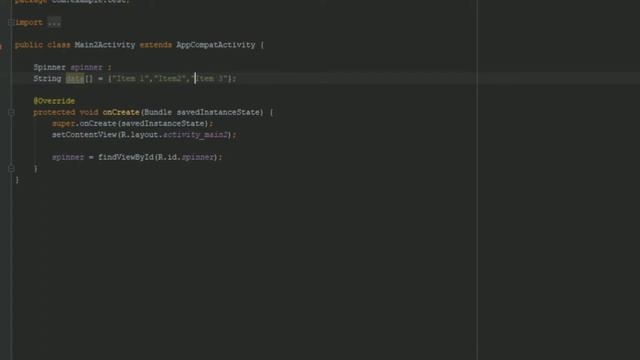Click the 'setContentView' method call

[x=84, y=135]
